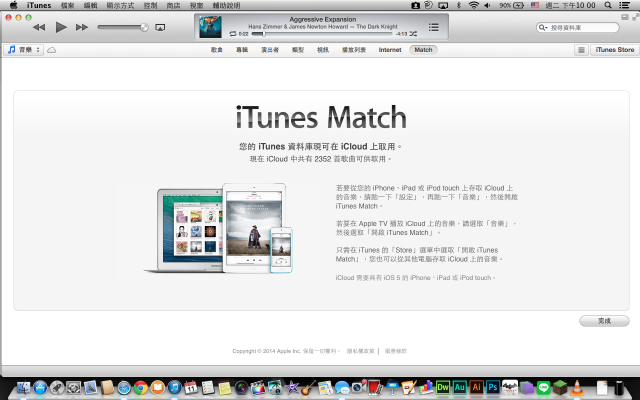This screenshot has height=400, width=640.
Task: Open the AirPlay output menu beside the volume slider
Action: coord(160,27)
